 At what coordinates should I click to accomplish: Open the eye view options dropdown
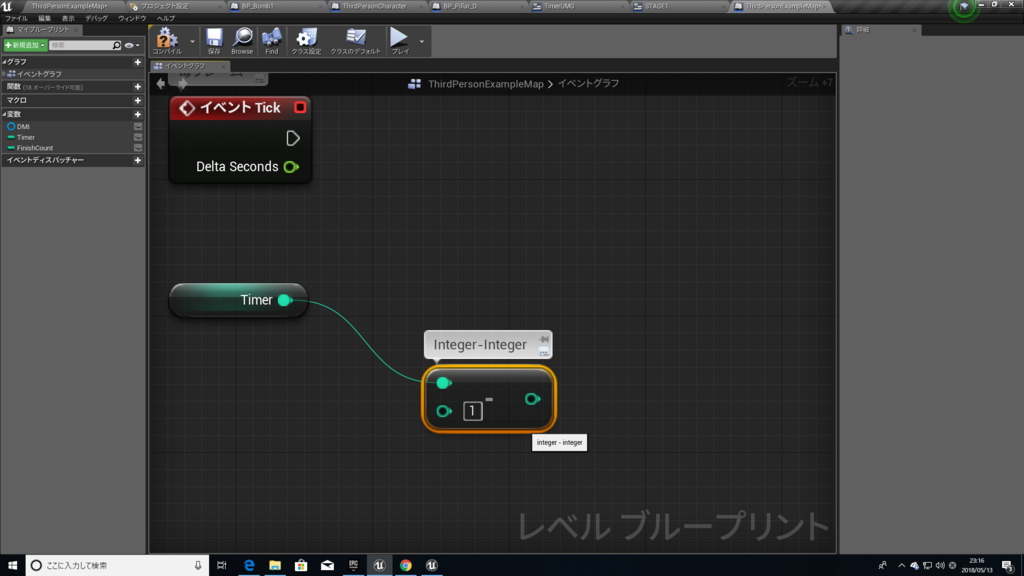tap(132, 45)
